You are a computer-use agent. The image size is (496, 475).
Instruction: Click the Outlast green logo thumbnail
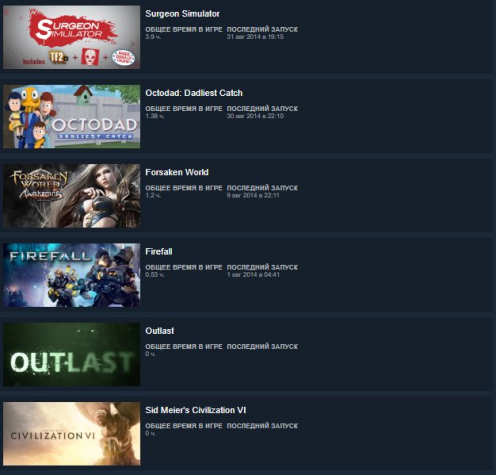tap(72, 354)
